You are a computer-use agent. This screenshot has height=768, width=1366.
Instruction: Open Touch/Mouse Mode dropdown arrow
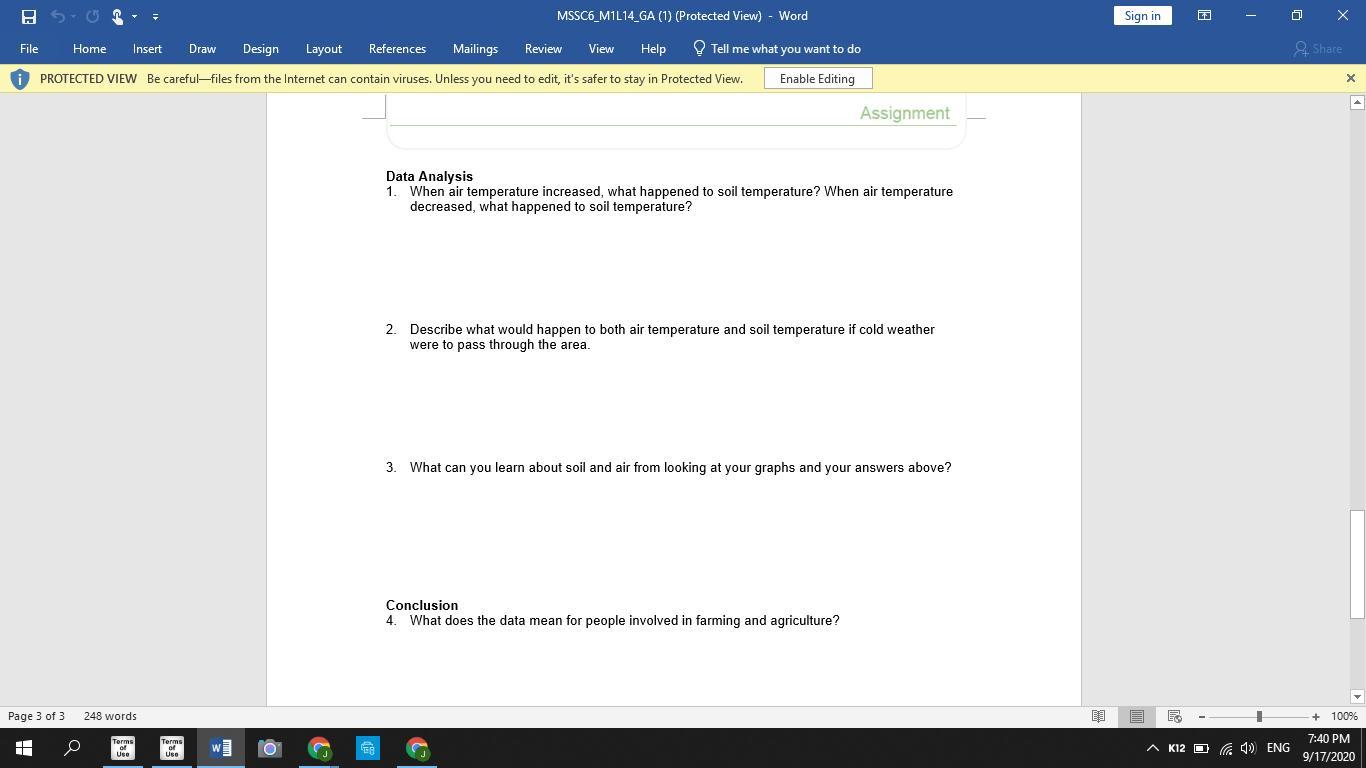134,16
